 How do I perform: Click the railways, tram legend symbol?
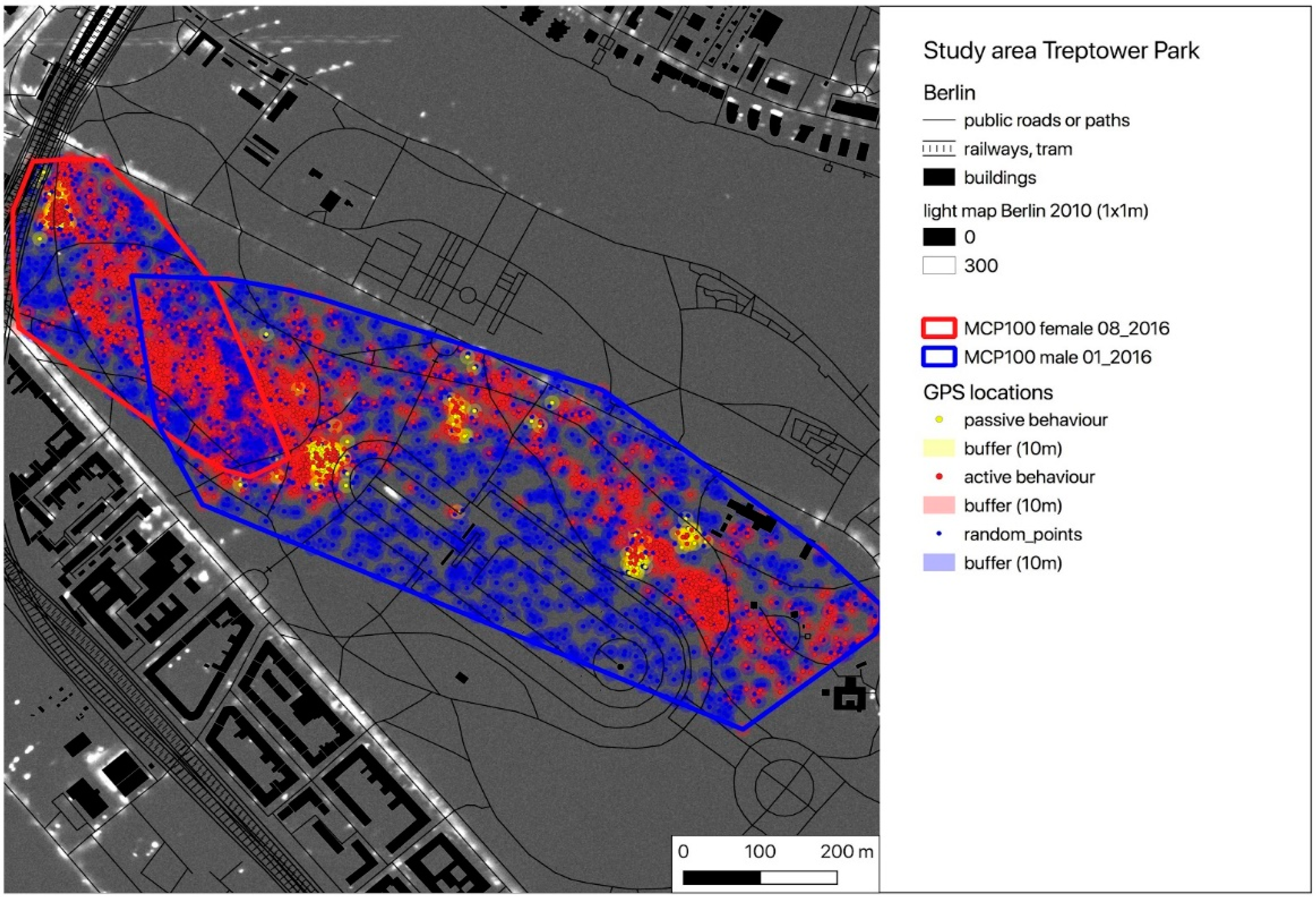939,149
